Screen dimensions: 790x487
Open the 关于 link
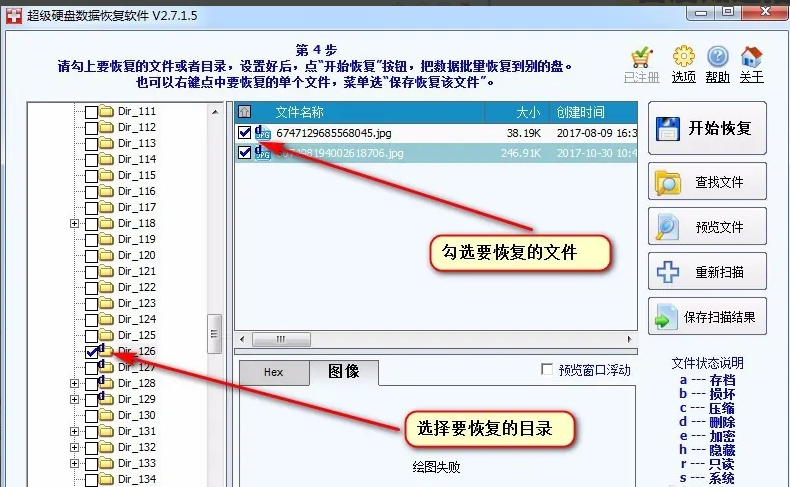click(x=751, y=77)
